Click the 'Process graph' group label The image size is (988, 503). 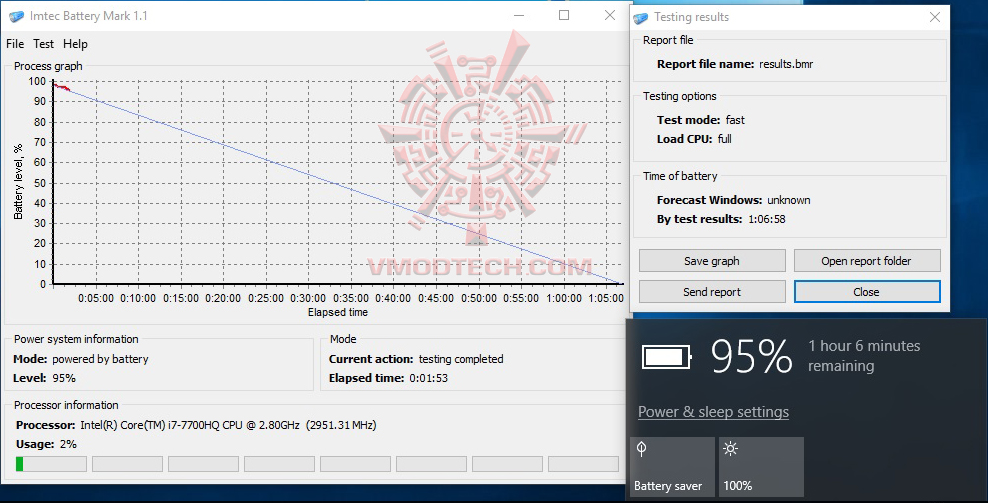tap(49, 66)
